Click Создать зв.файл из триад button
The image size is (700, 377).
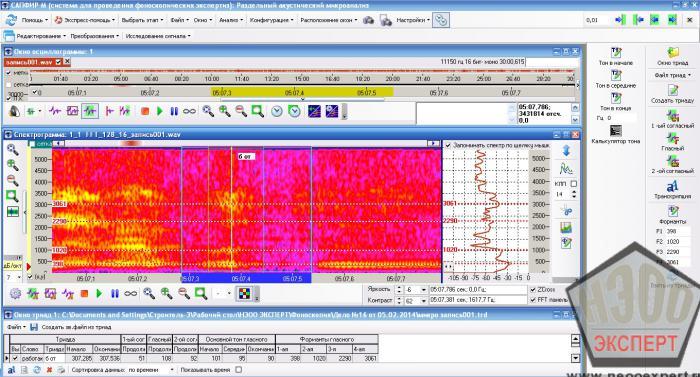click(71, 327)
